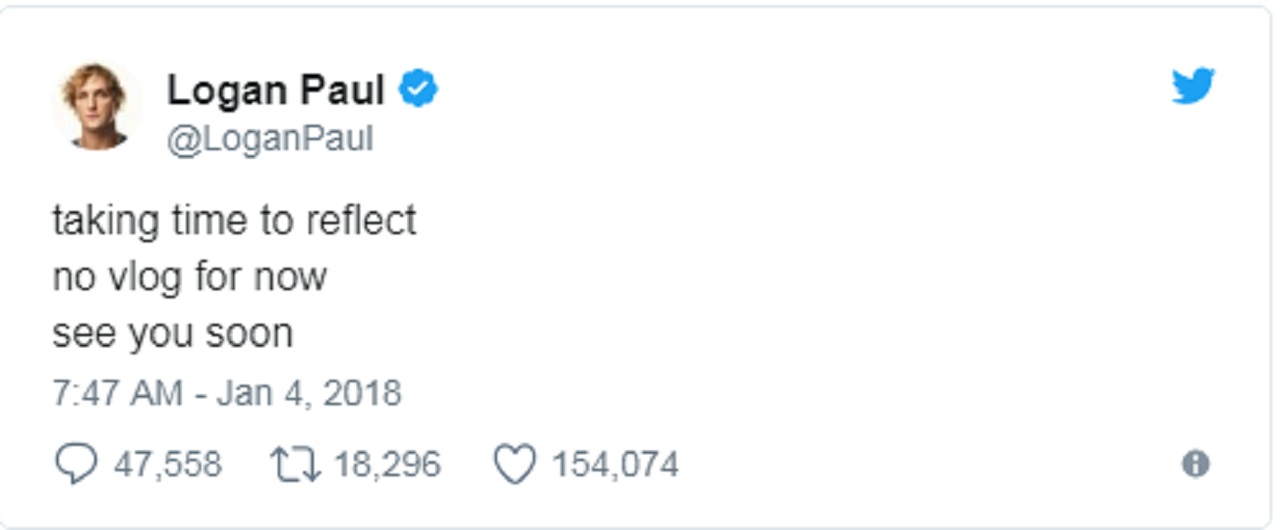
Task: Click the 154,074 likes count
Action: point(615,464)
